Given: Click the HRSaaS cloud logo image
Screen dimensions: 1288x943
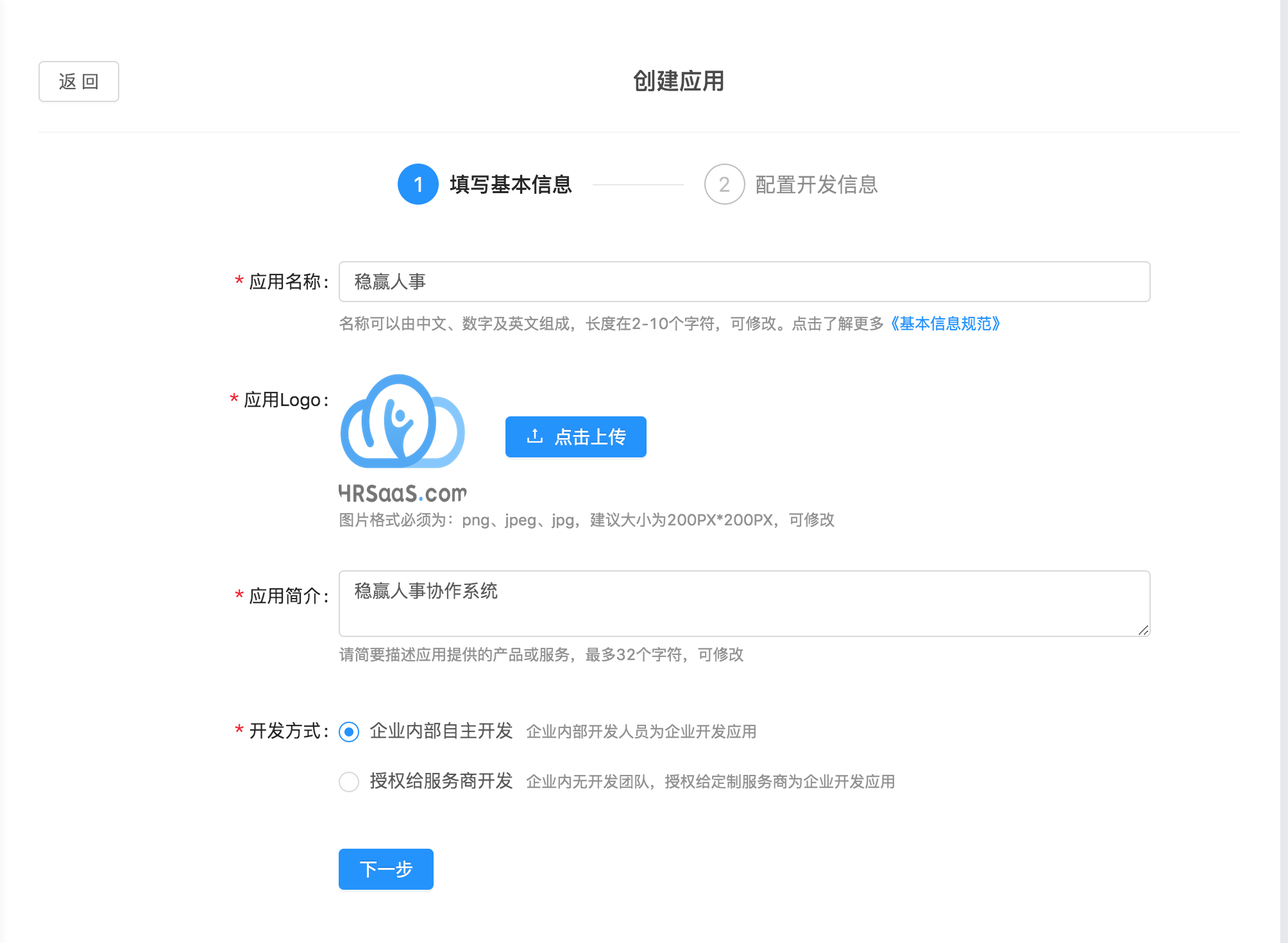Looking at the screenshot, I should (403, 421).
